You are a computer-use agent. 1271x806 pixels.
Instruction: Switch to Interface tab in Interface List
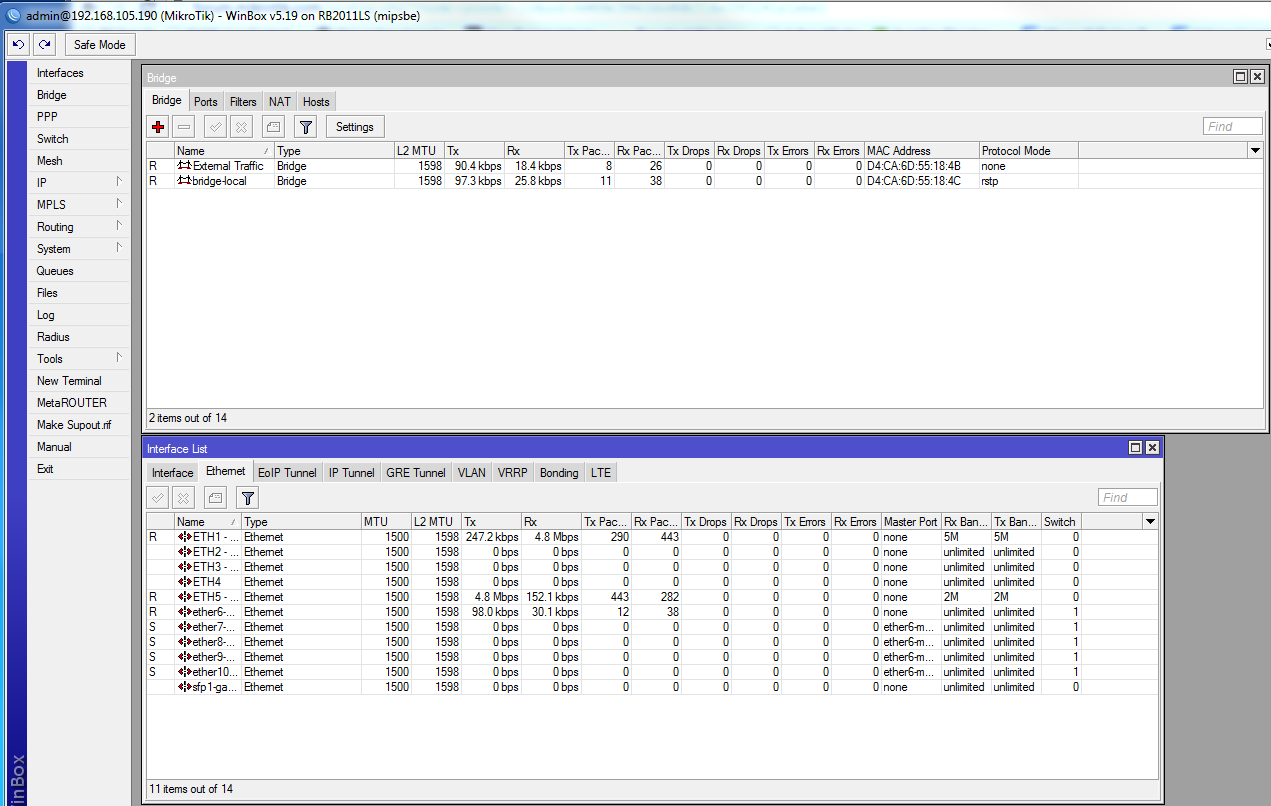point(172,472)
